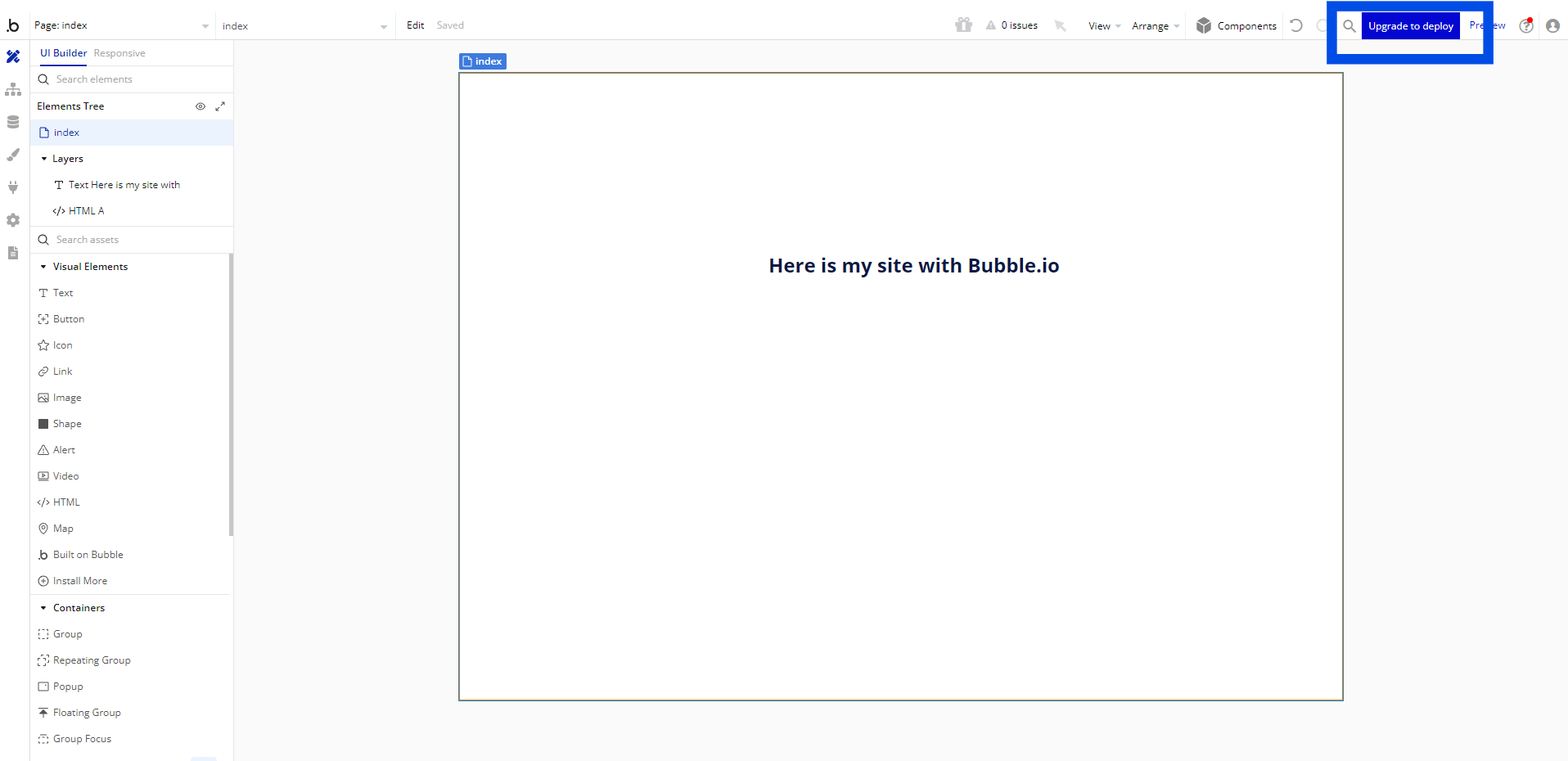
Task: Open the Styles tab brush icon
Action: pyautogui.click(x=13, y=155)
